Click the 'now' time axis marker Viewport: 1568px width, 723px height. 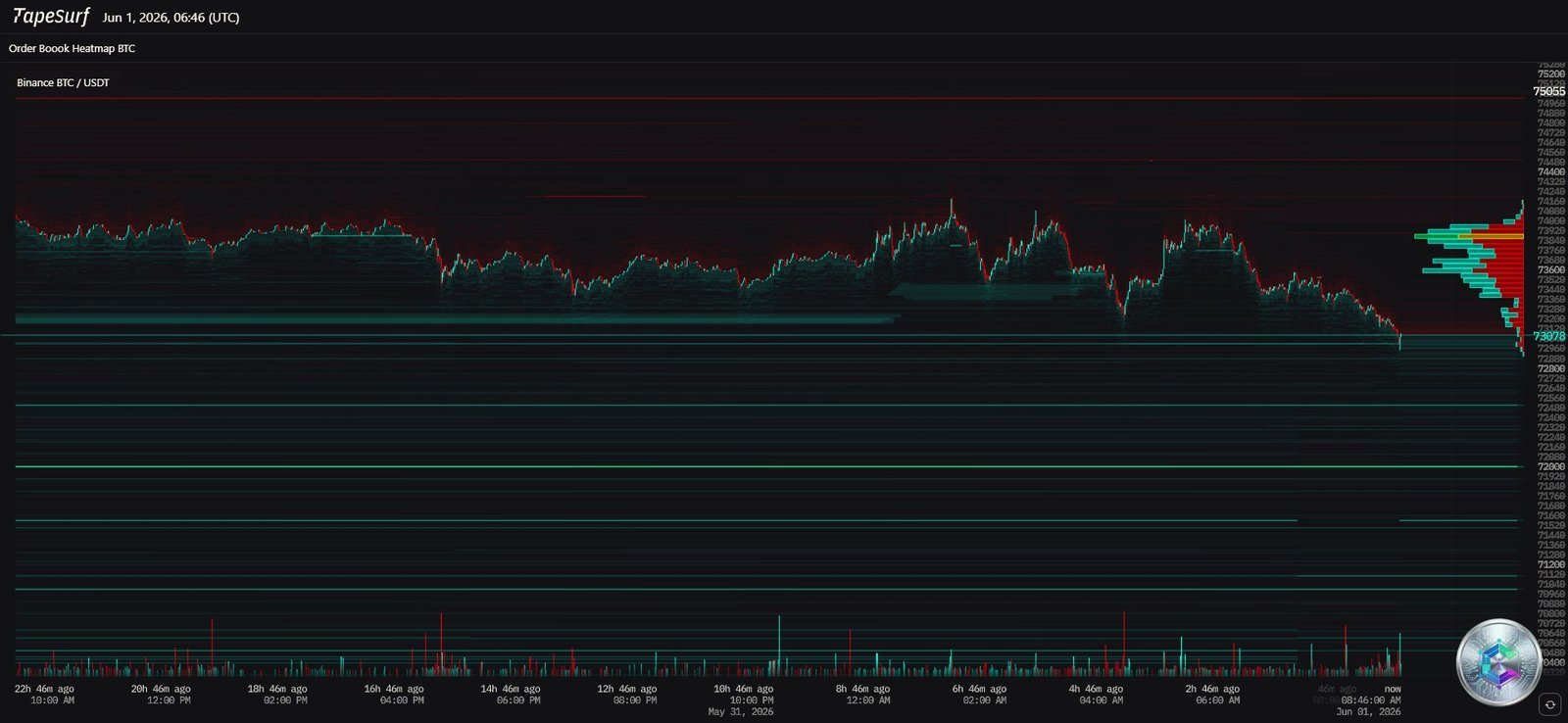coord(1393,689)
